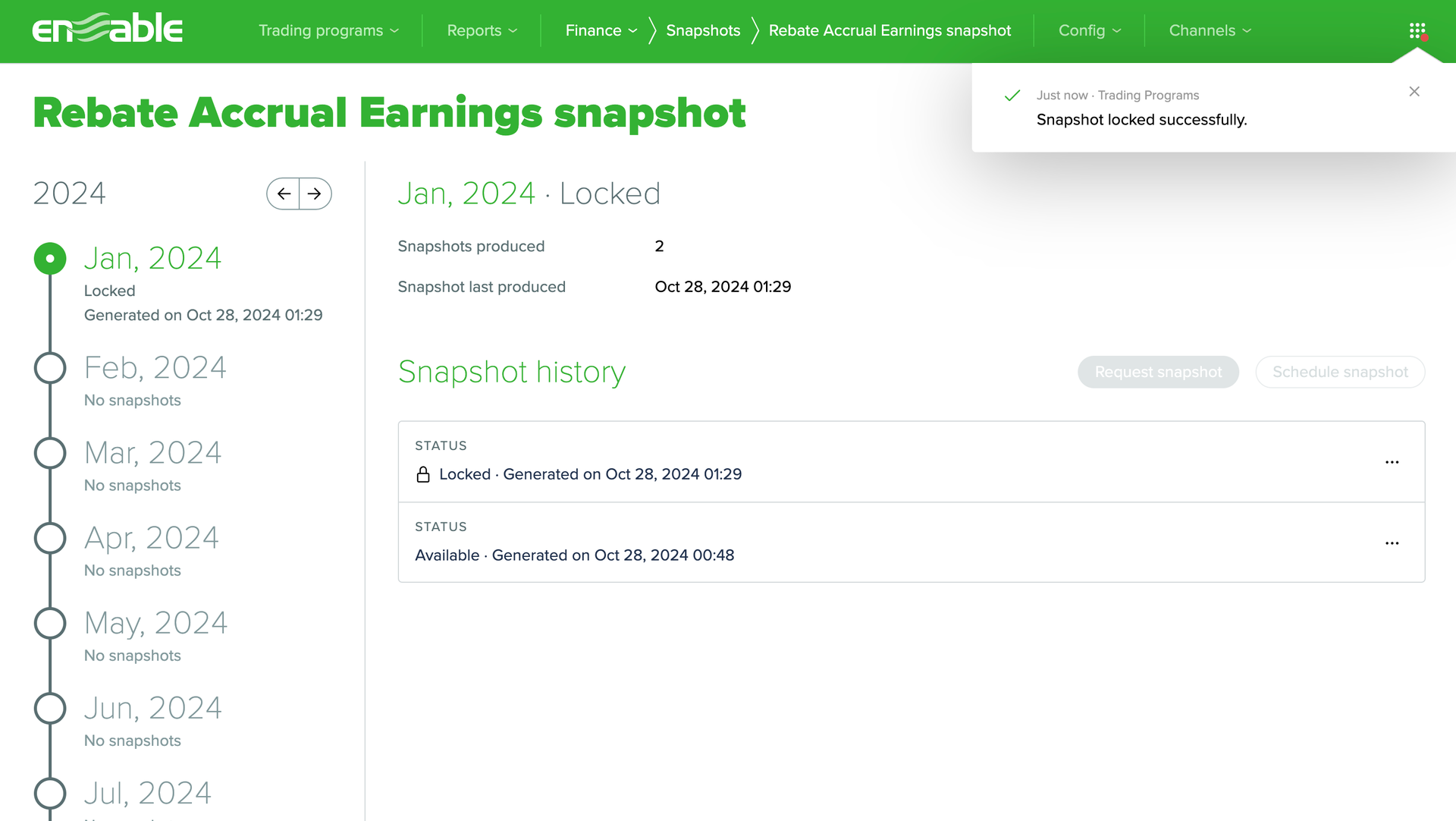This screenshot has height=821, width=1456.
Task: Expand the Trading programs dropdown
Action: (x=328, y=30)
